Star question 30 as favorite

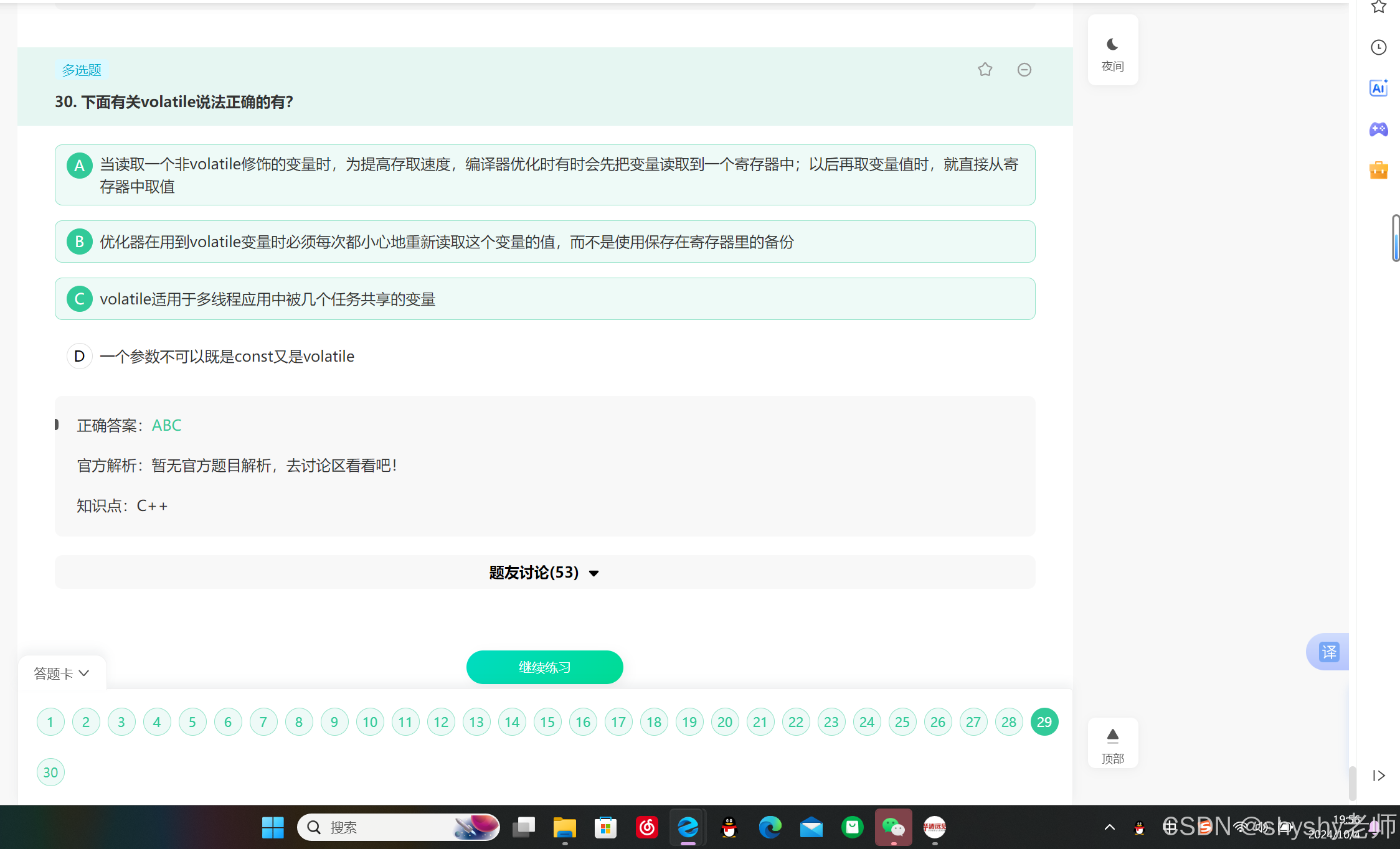click(x=985, y=70)
